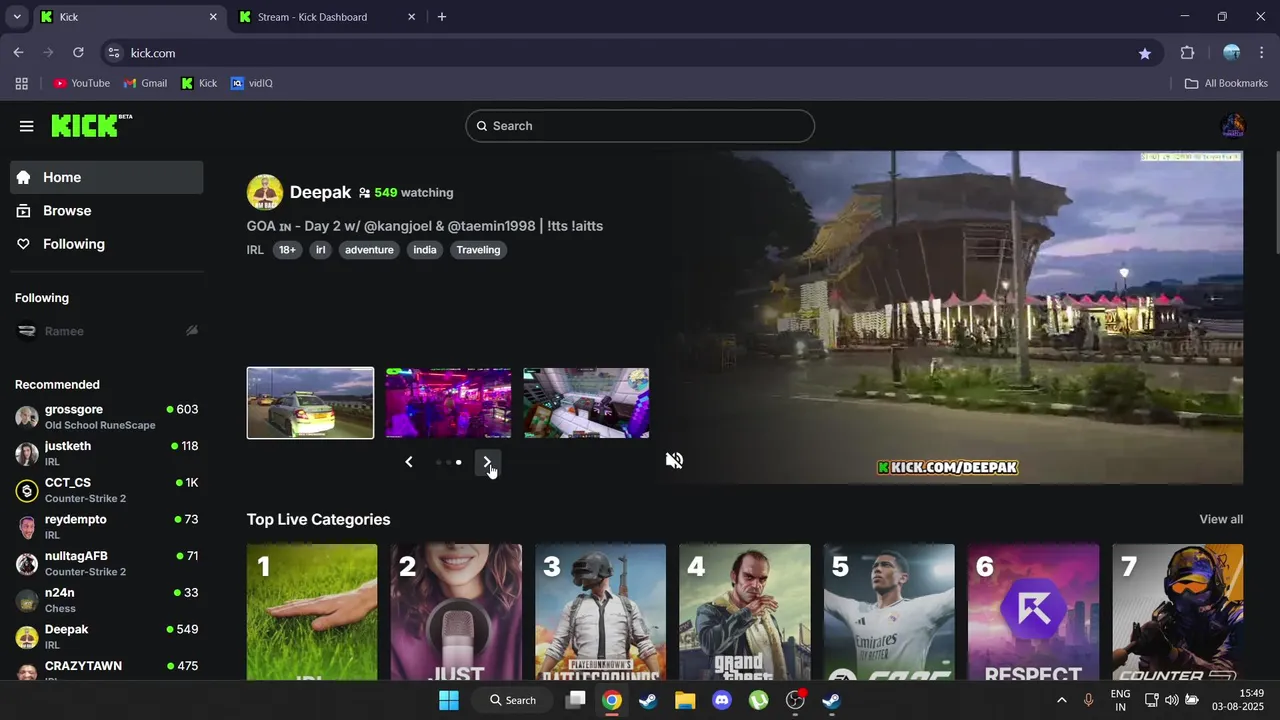This screenshot has width=1280, height=720.
Task: Open category 2 Just Chatting card
Action: pos(456,612)
